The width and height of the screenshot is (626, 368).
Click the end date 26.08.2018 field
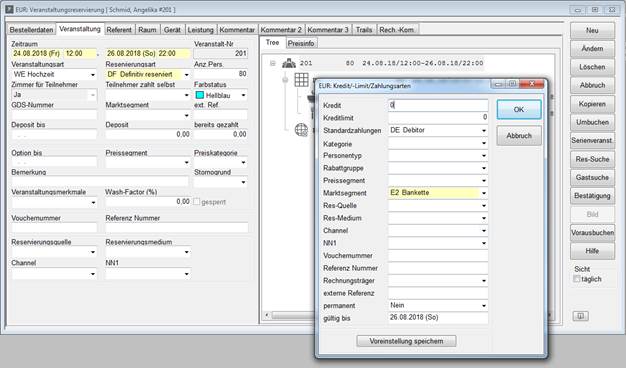tap(131, 53)
